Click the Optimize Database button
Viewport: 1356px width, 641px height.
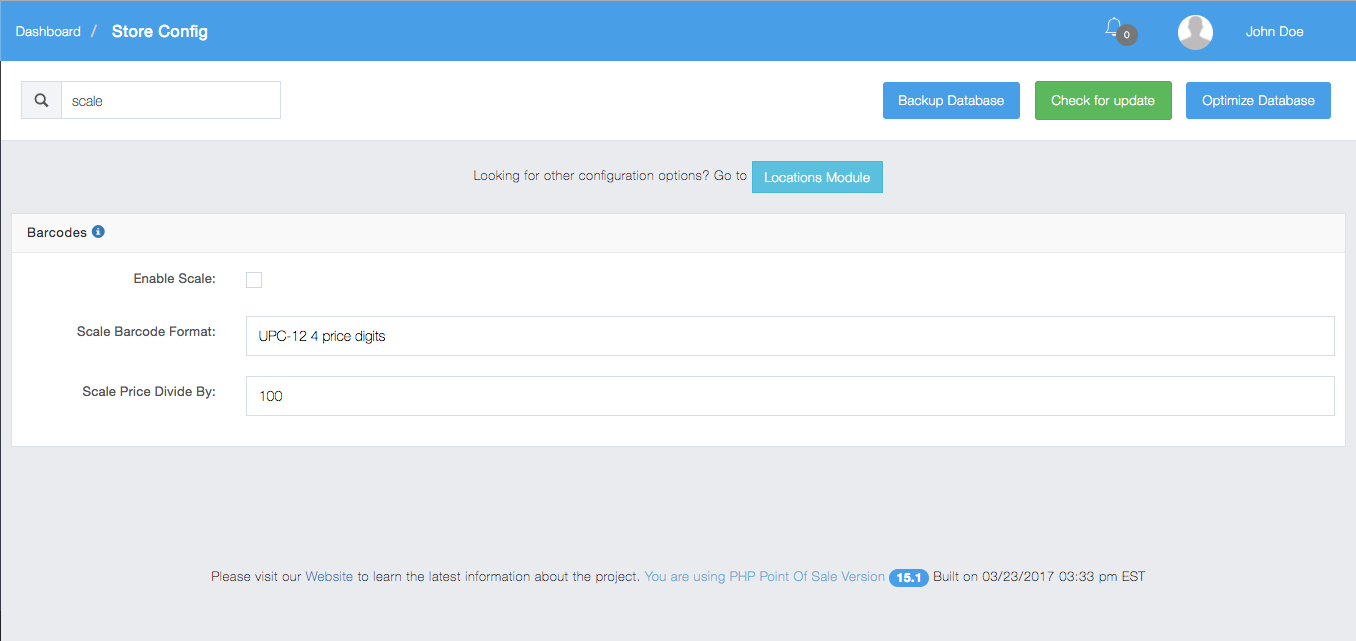[x=1257, y=101]
